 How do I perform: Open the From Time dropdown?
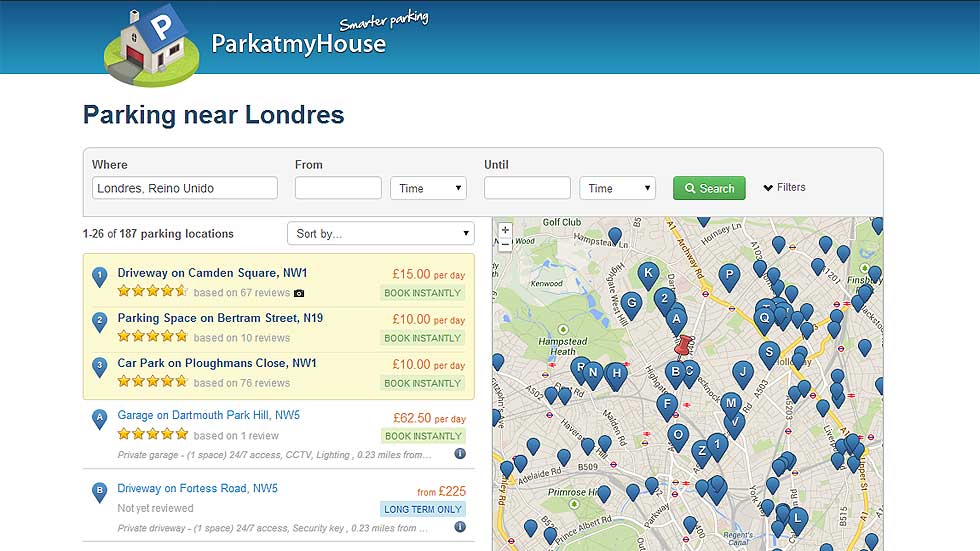428,188
